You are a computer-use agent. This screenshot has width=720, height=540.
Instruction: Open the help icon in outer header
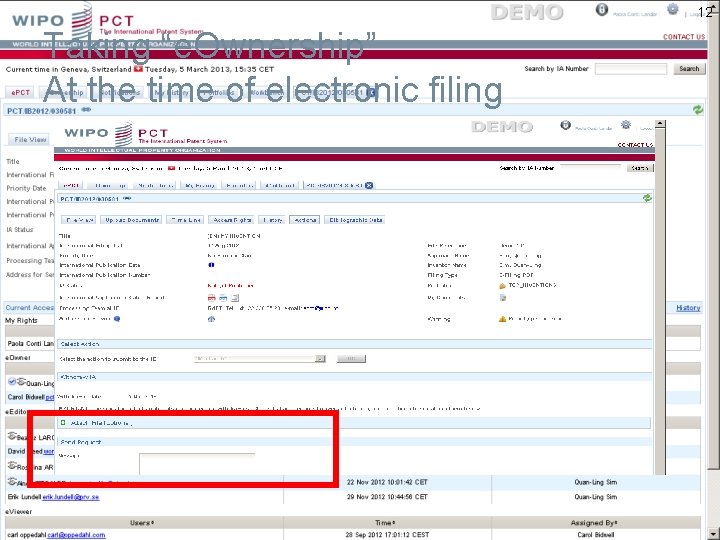pos(602,10)
